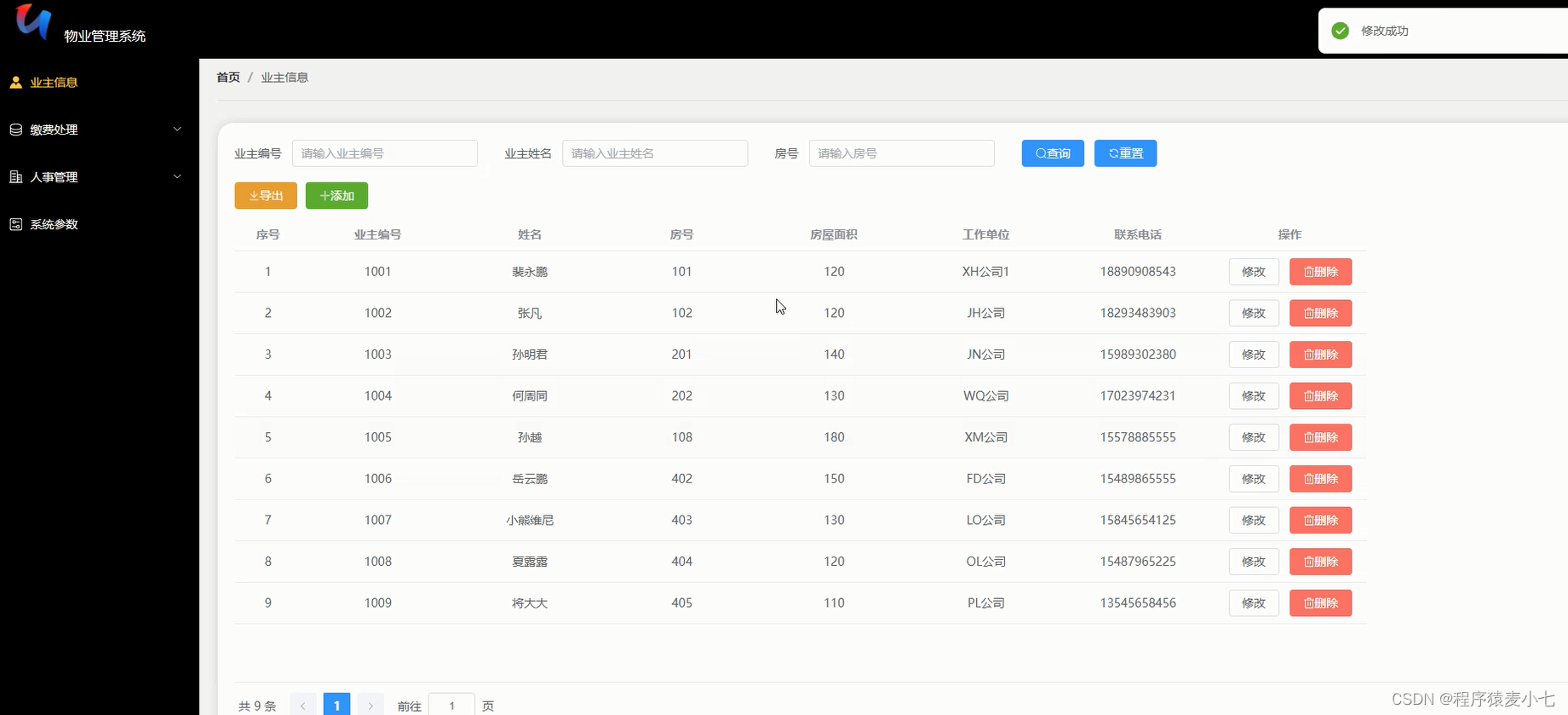This screenshot has height=715, width=1568.
Task: Click the 业主编号 column header
Action: tap(378, 234)
